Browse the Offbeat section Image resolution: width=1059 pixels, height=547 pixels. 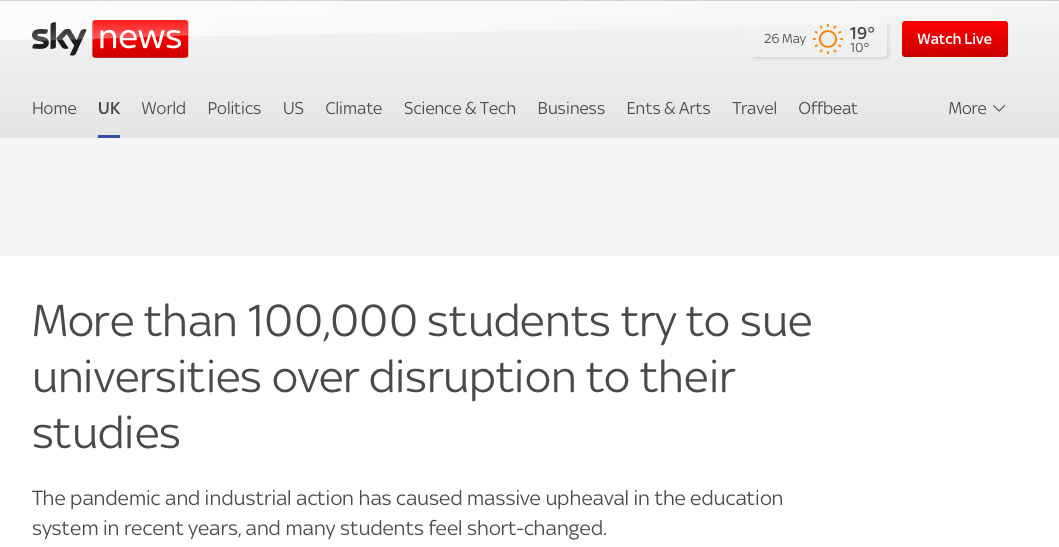click(827, 108)
